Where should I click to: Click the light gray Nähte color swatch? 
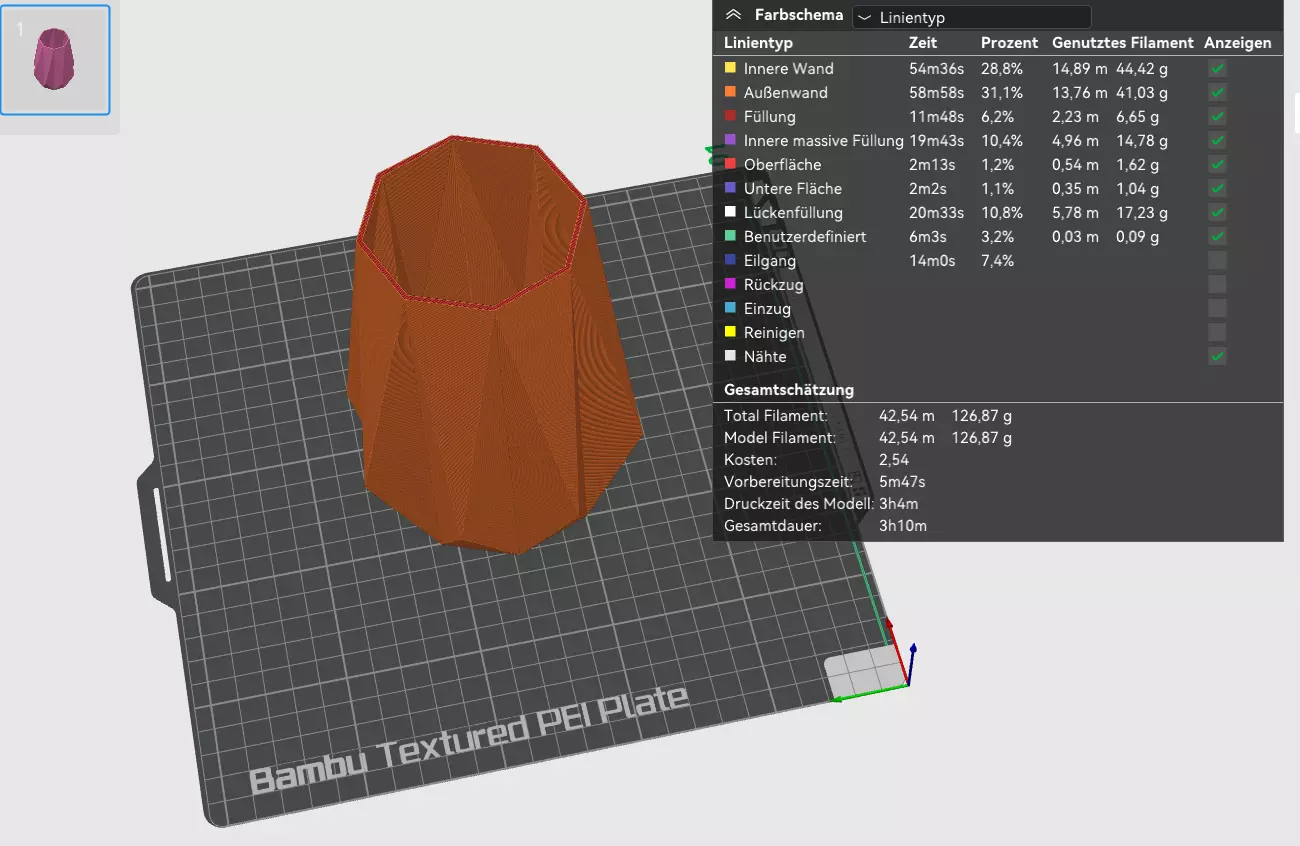730,356
